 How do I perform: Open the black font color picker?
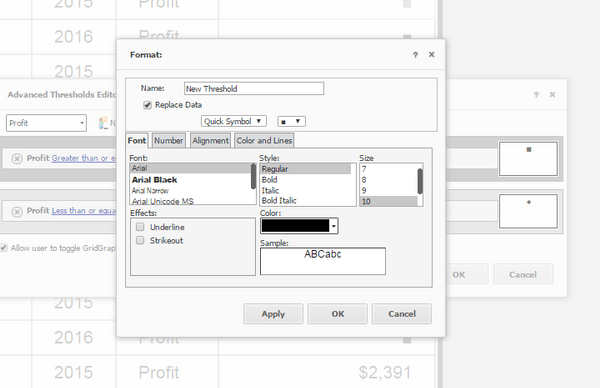(x=299, y=226)
